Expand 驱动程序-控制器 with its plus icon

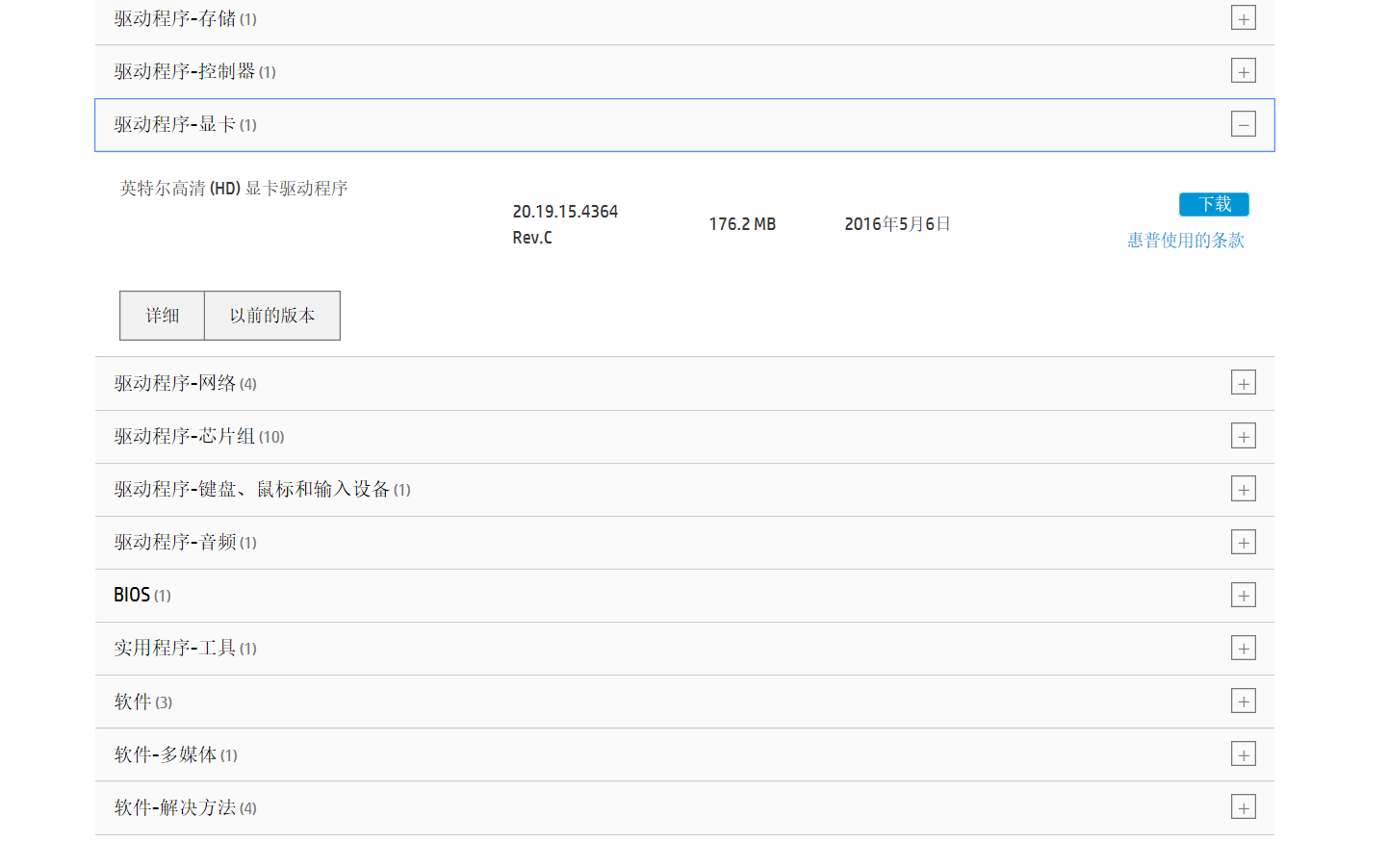[x=1243, y=71]
